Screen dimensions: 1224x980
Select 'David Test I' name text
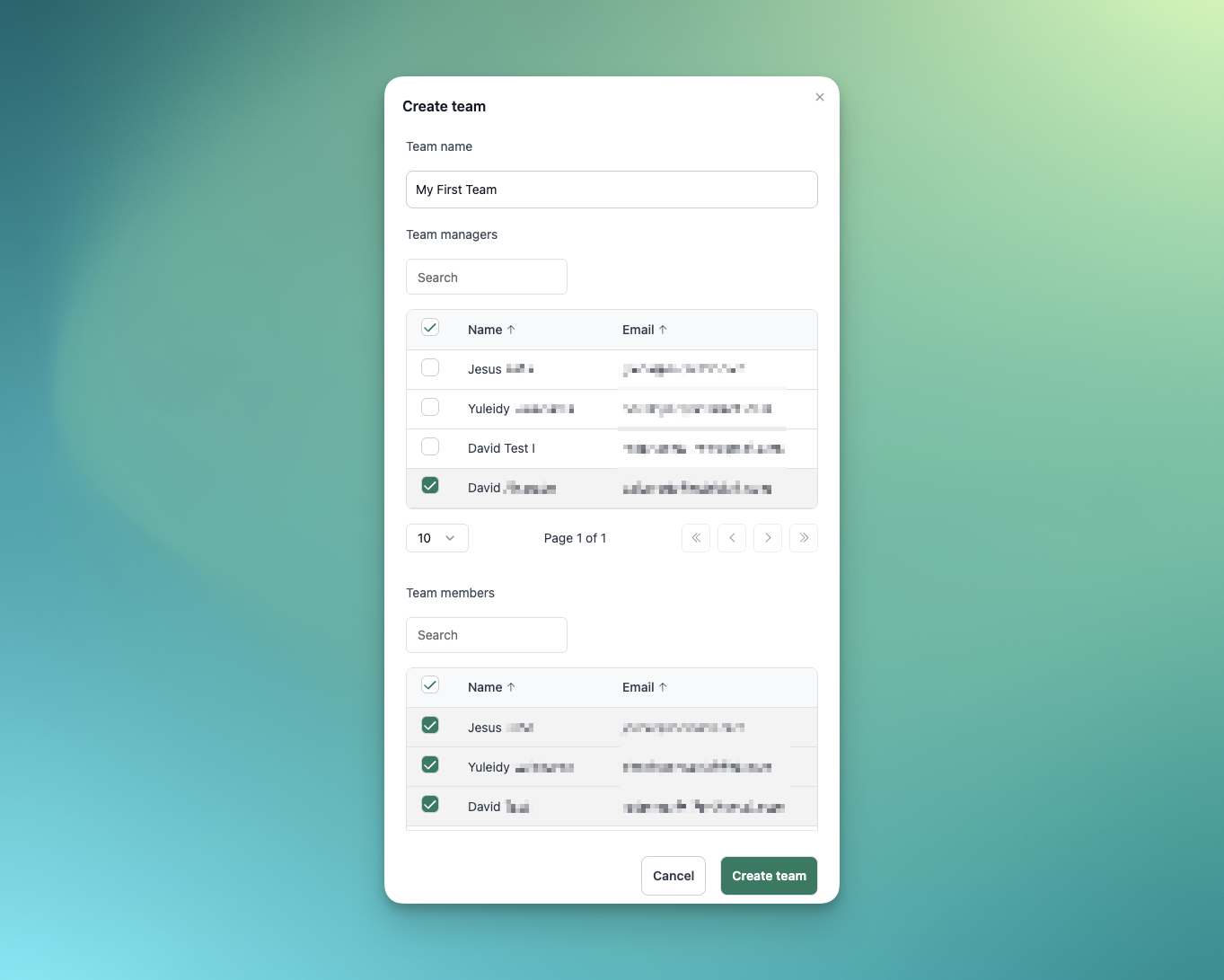(x=501, y=448)
